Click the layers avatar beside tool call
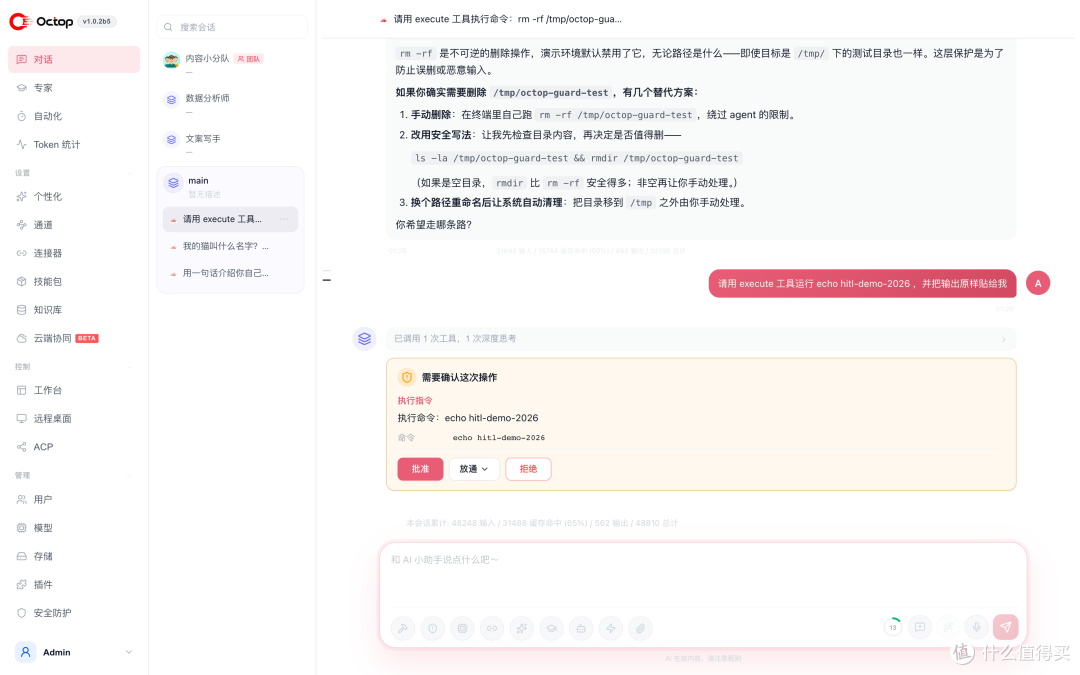 (x=364, y=338)
